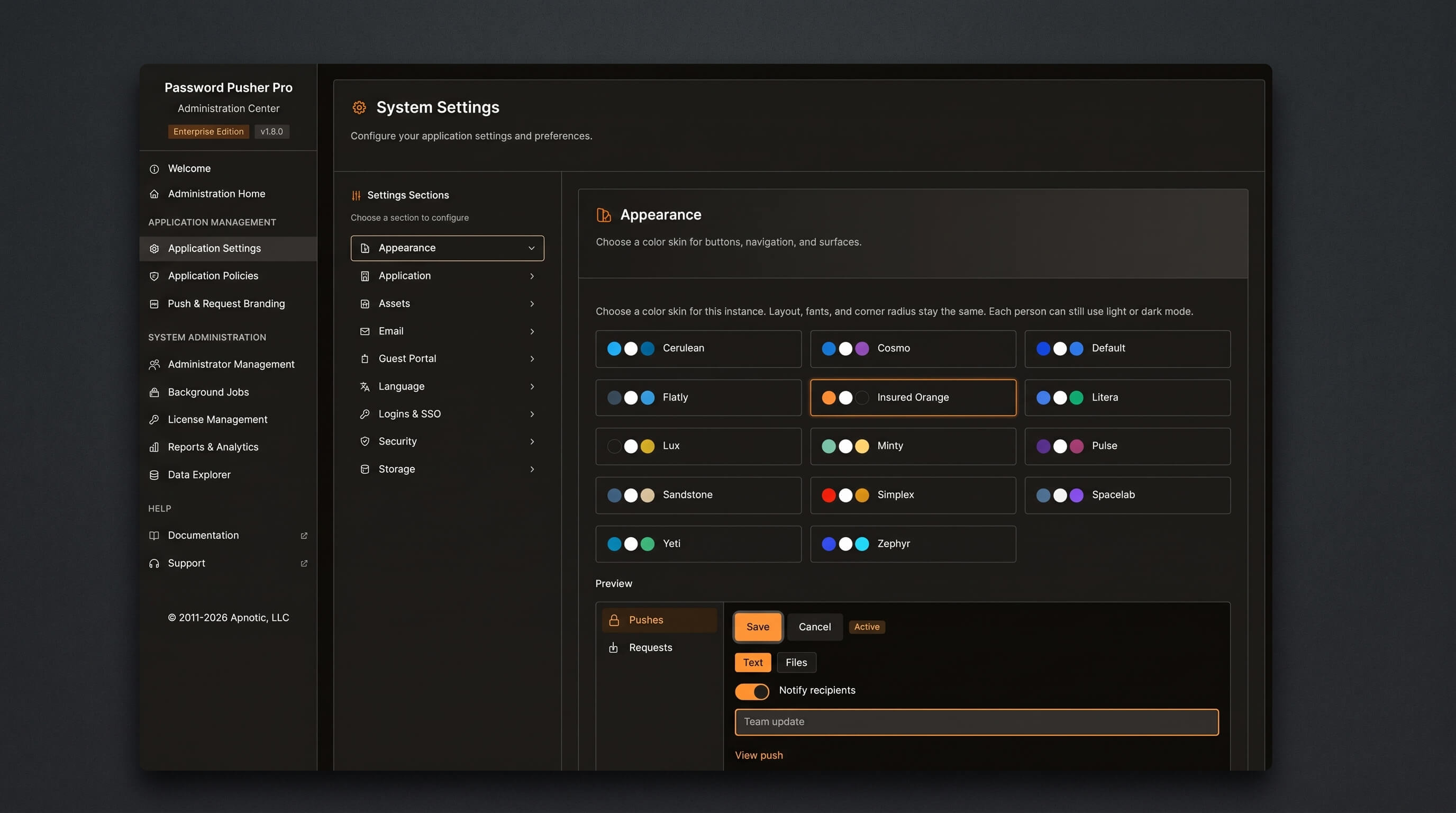Screen dimensions: 1456x813
Task: Expand the Assets section chevron
Action: (x=531, y=304)
